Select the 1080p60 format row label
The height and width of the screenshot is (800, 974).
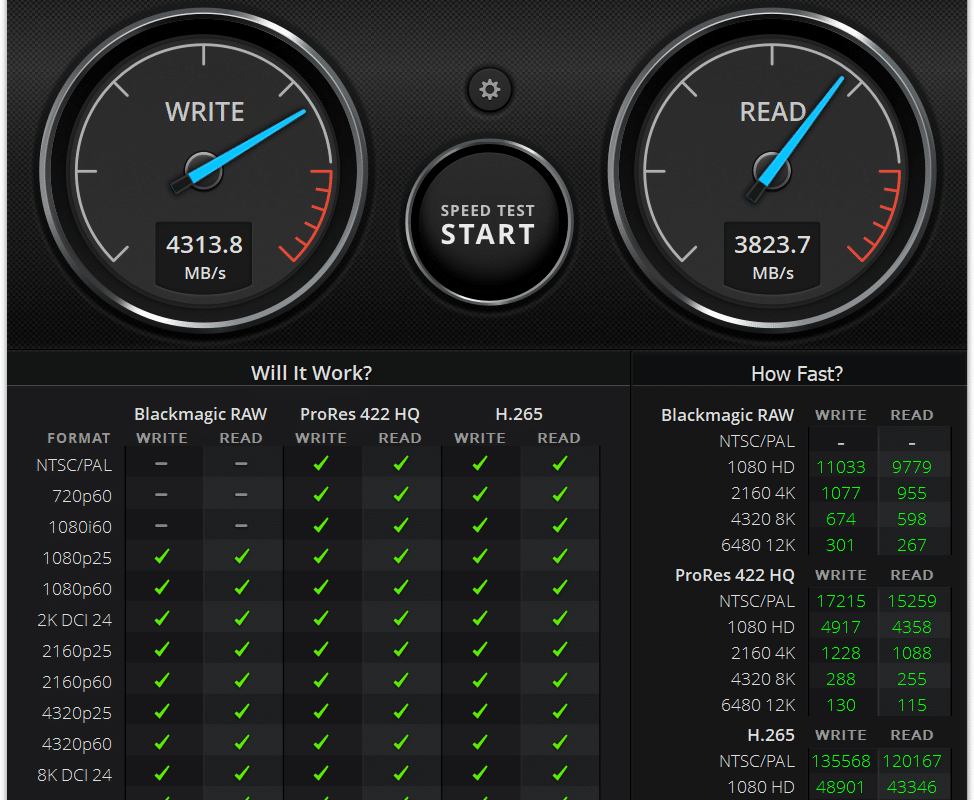77,589
